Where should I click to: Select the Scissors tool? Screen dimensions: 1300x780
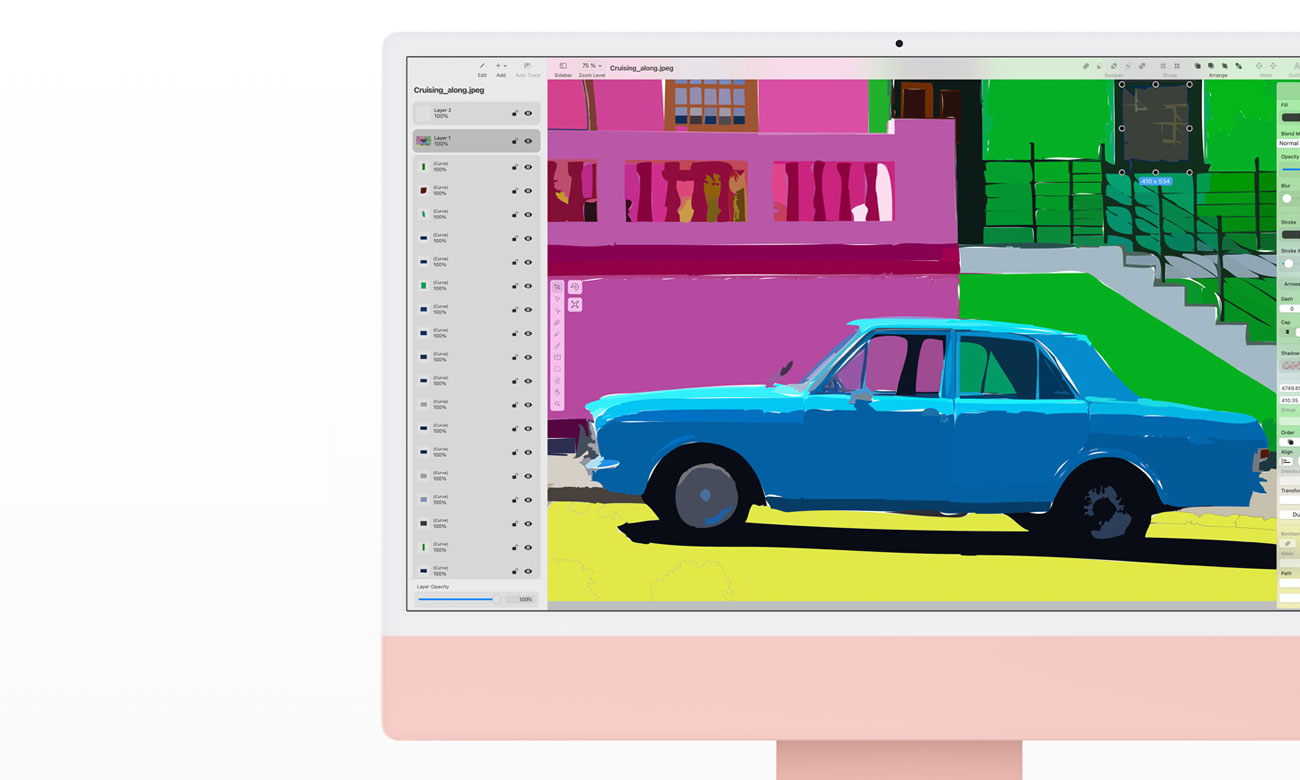click(x=557, y=311)
